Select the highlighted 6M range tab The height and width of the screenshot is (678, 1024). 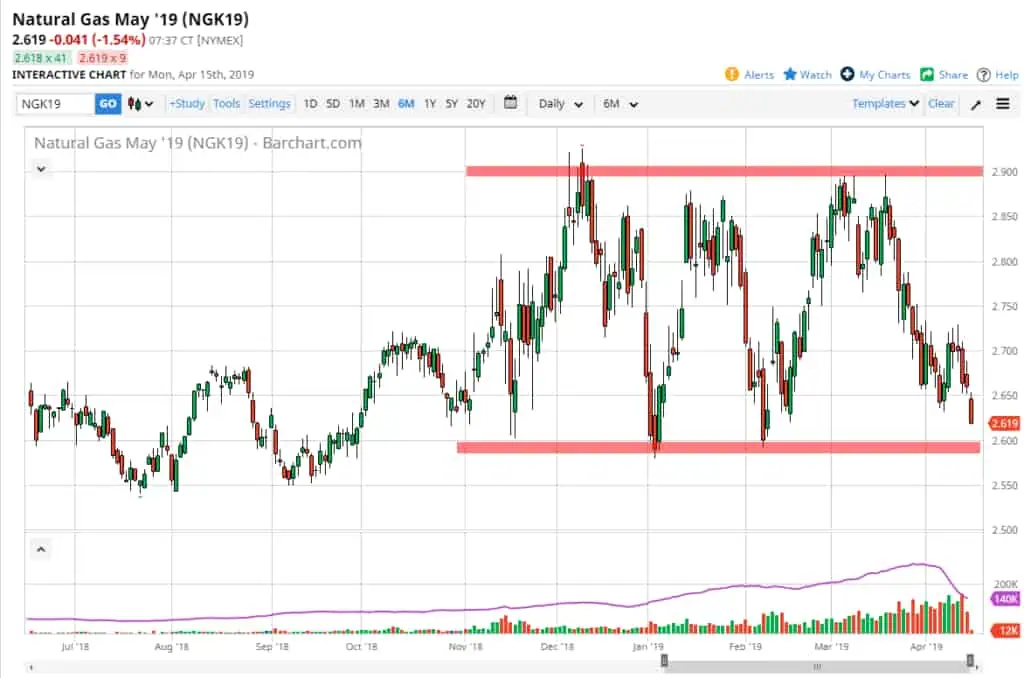click(x=406, y=104)
